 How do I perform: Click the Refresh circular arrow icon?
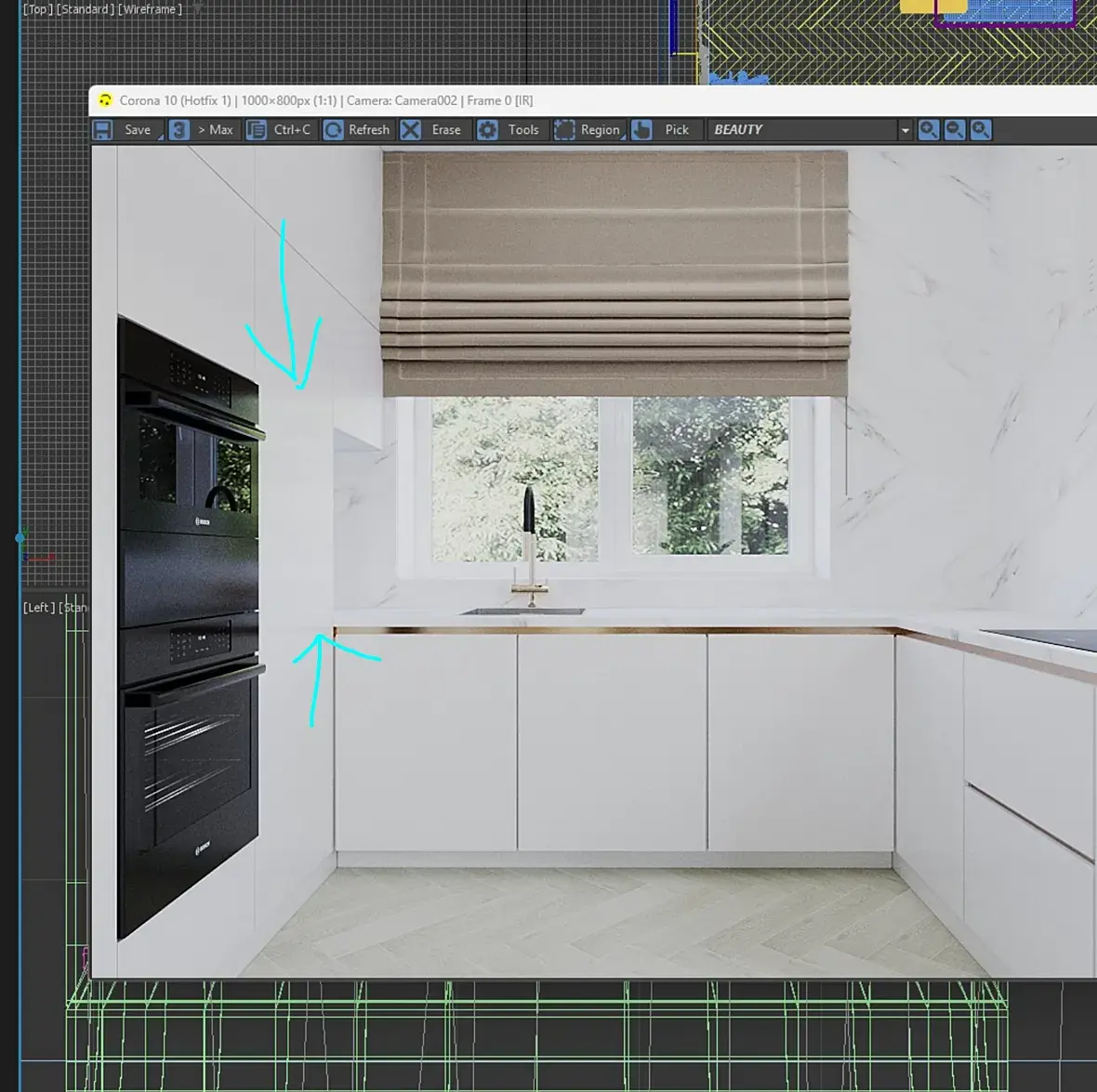point(334,130)
